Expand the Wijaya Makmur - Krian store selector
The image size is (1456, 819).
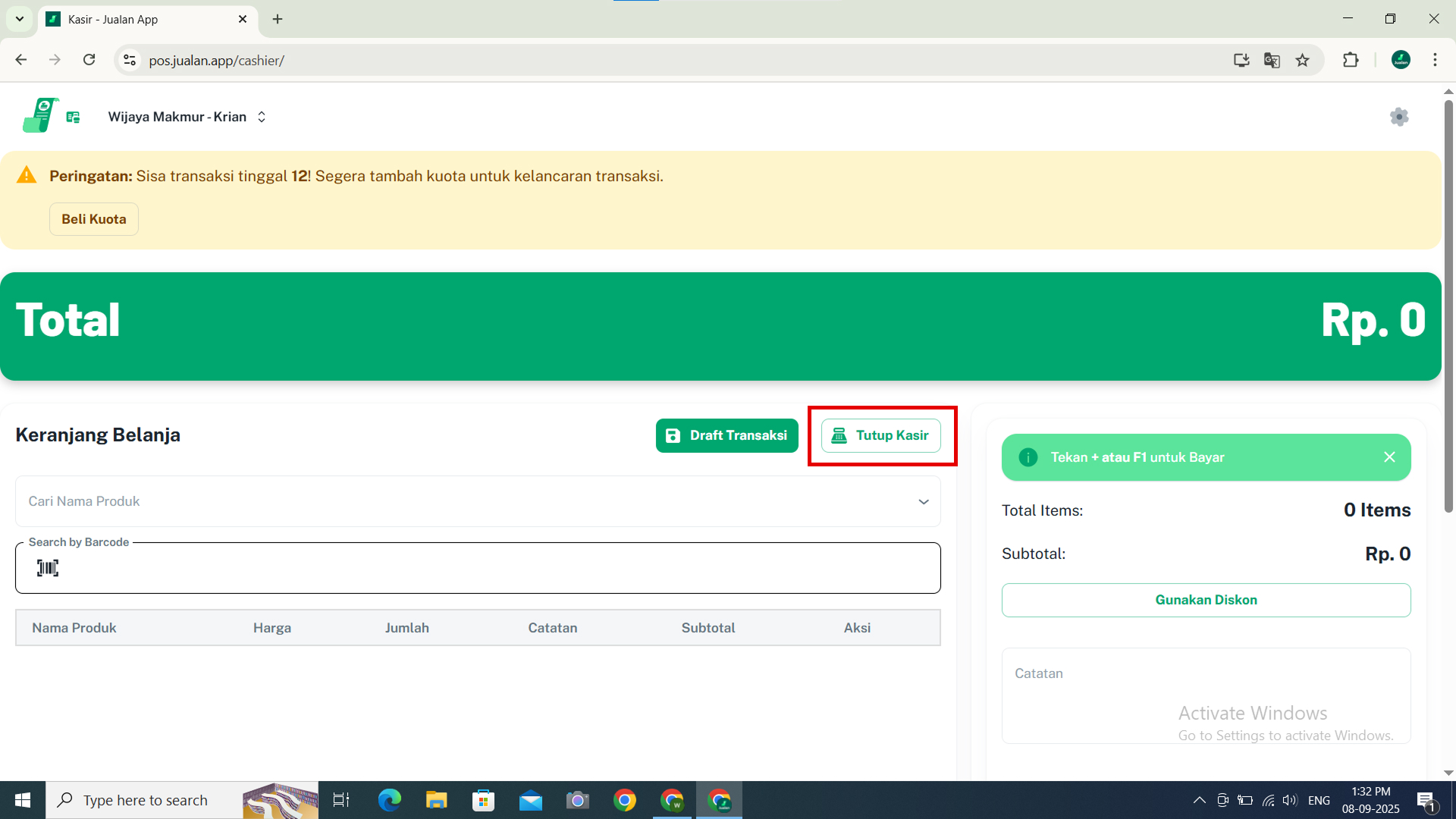[187, 117]
